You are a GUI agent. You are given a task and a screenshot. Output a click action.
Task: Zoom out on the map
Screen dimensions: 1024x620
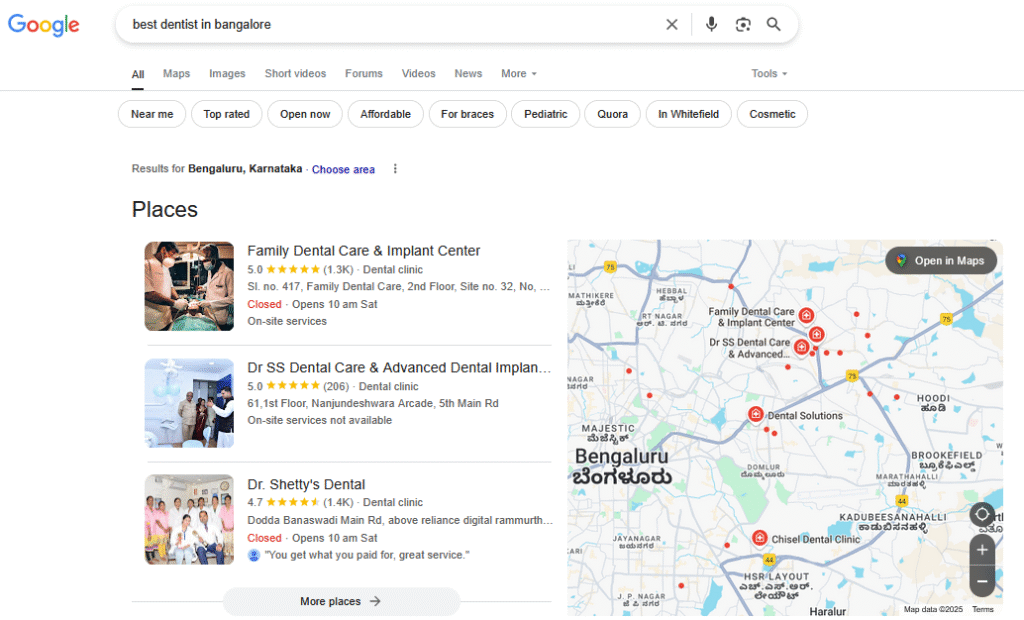click(982, 581)
